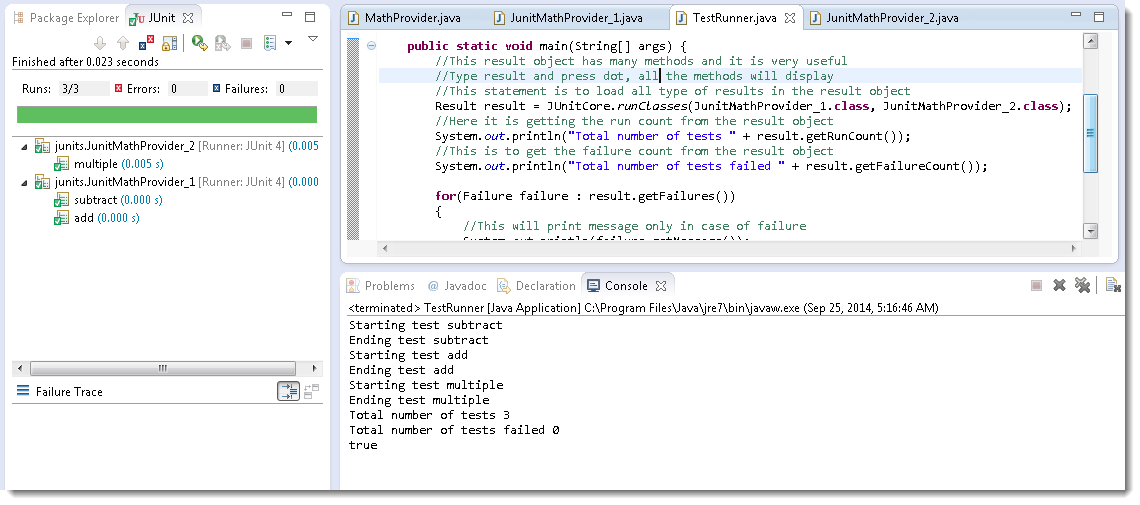Maximize the JUnit view panel
Viewport: 1140px width, 505px height.
(x=310, y=17)
